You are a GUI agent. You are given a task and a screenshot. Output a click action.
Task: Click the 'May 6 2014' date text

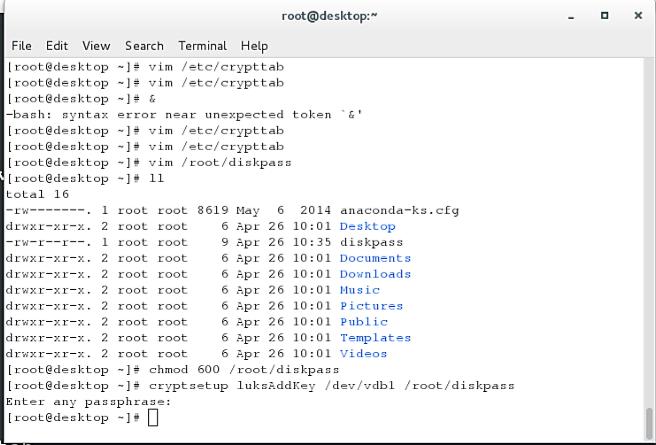[284, 210]
